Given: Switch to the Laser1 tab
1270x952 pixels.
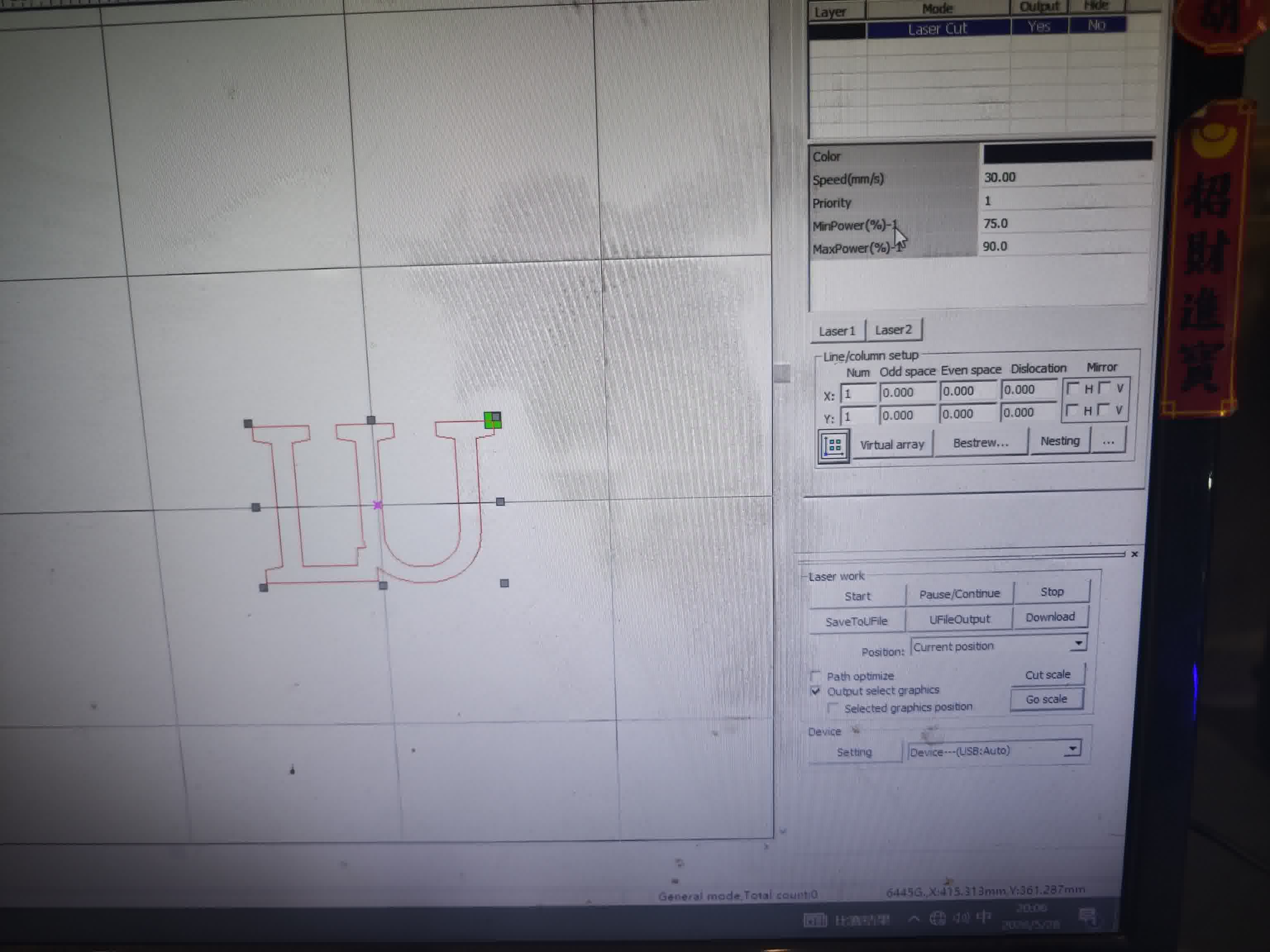Looking at the screenshot, I should (837, 331).
